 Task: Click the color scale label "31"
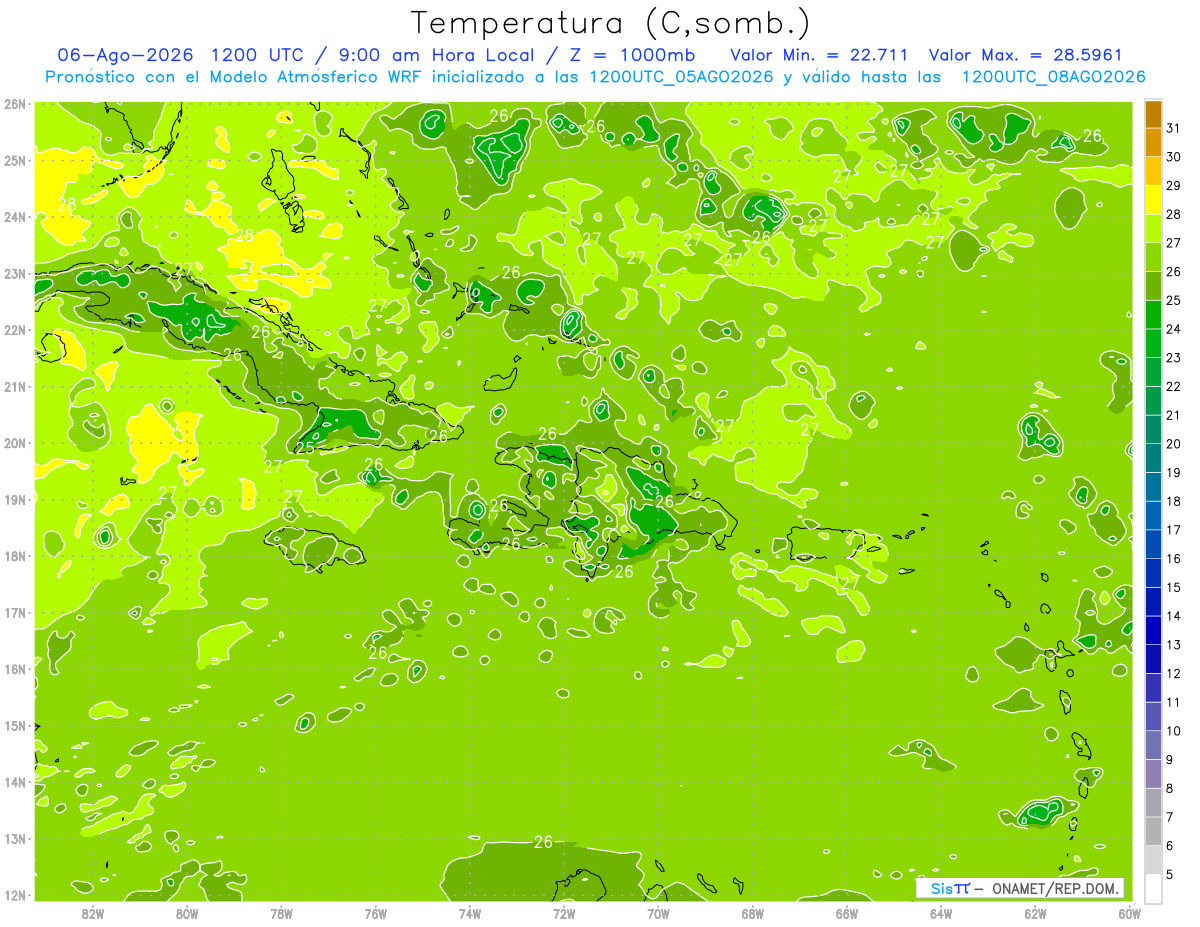click(1173, 128)
